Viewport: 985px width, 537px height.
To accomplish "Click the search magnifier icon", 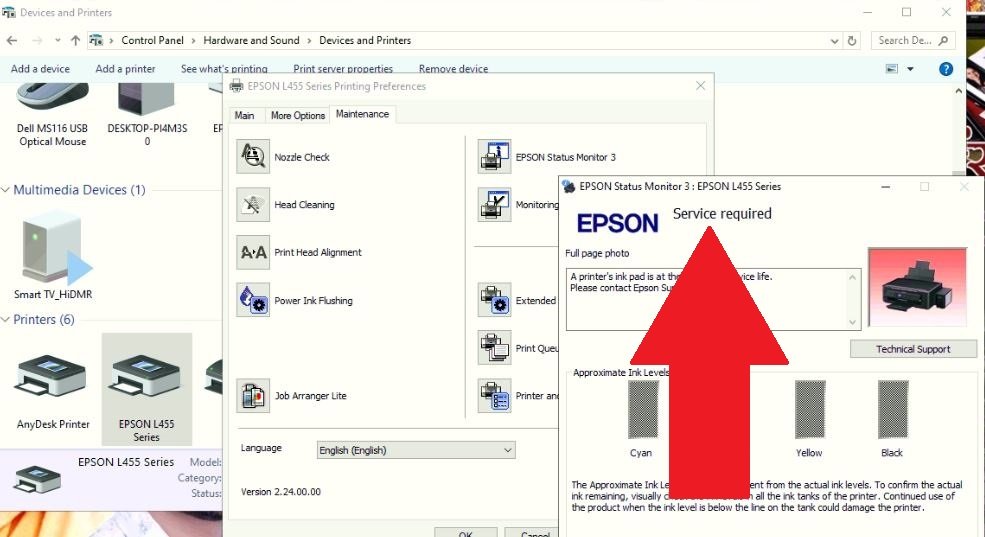I will point(943,40).
